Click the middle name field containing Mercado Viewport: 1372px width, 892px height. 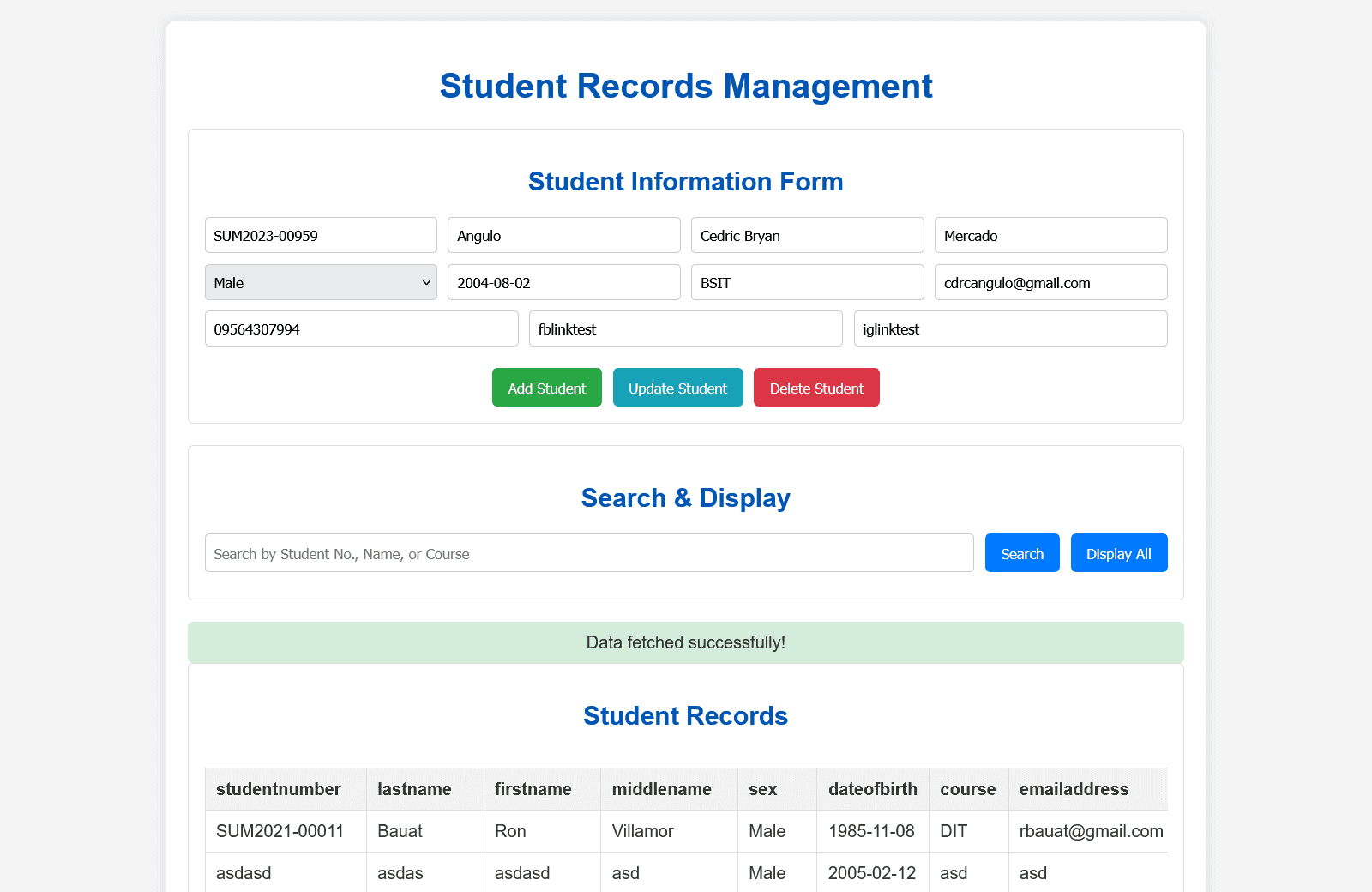(1050, 234)
